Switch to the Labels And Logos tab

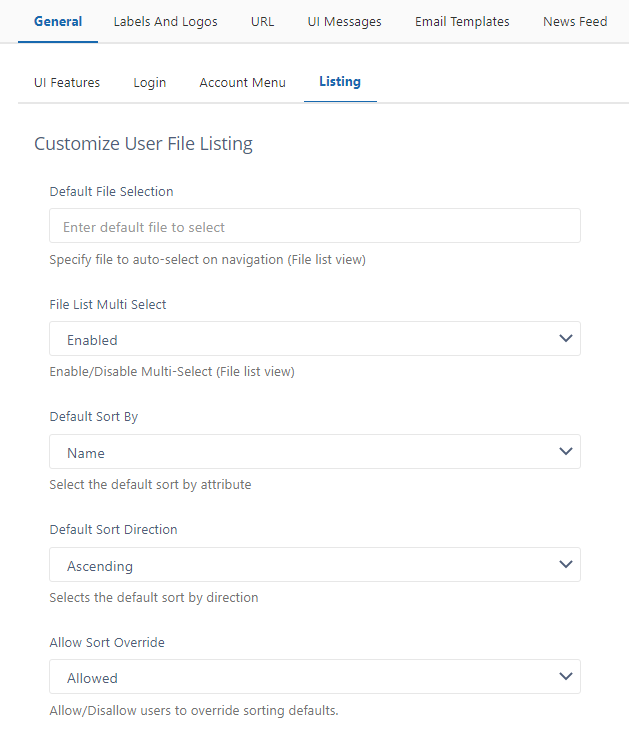click(165, 21)
